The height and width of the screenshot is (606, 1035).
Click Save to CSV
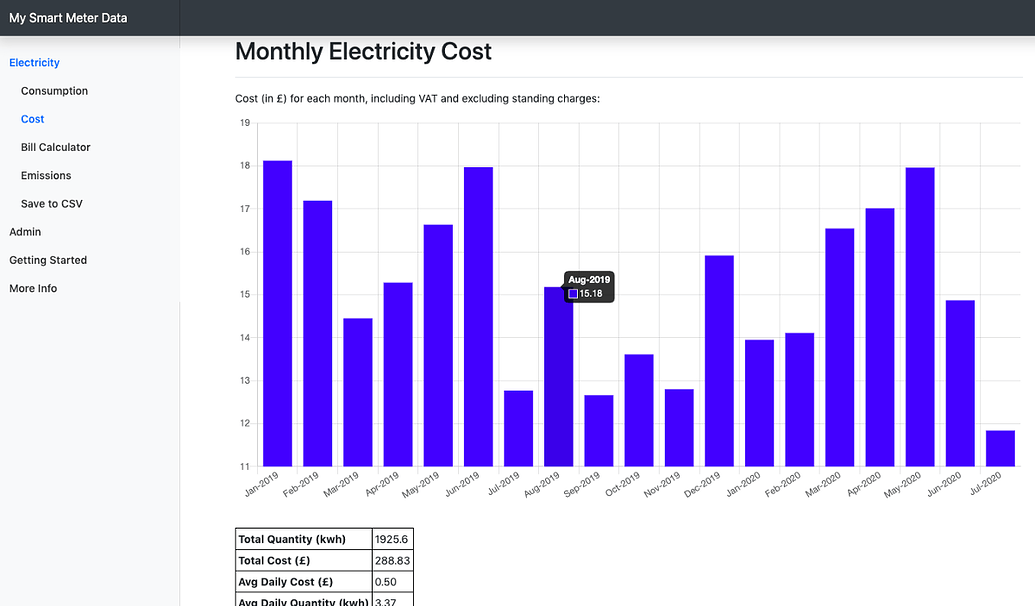coord(52,203)
